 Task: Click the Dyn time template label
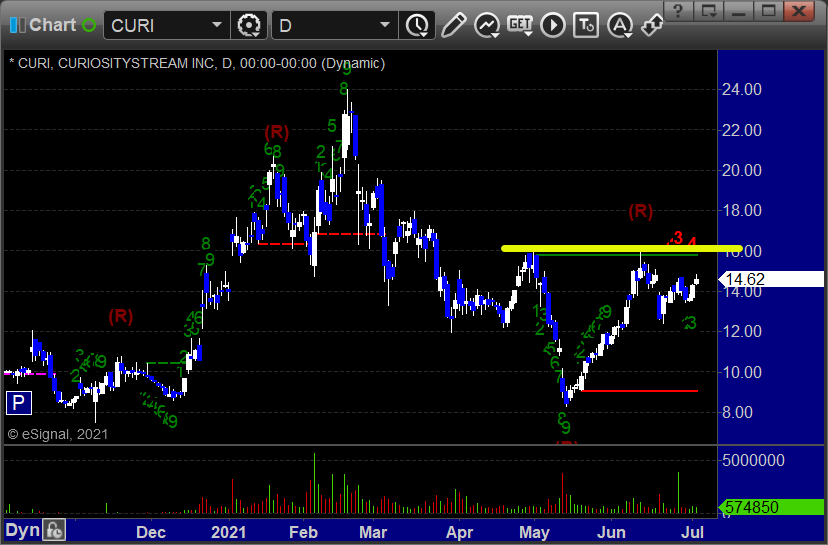(23, 530)
